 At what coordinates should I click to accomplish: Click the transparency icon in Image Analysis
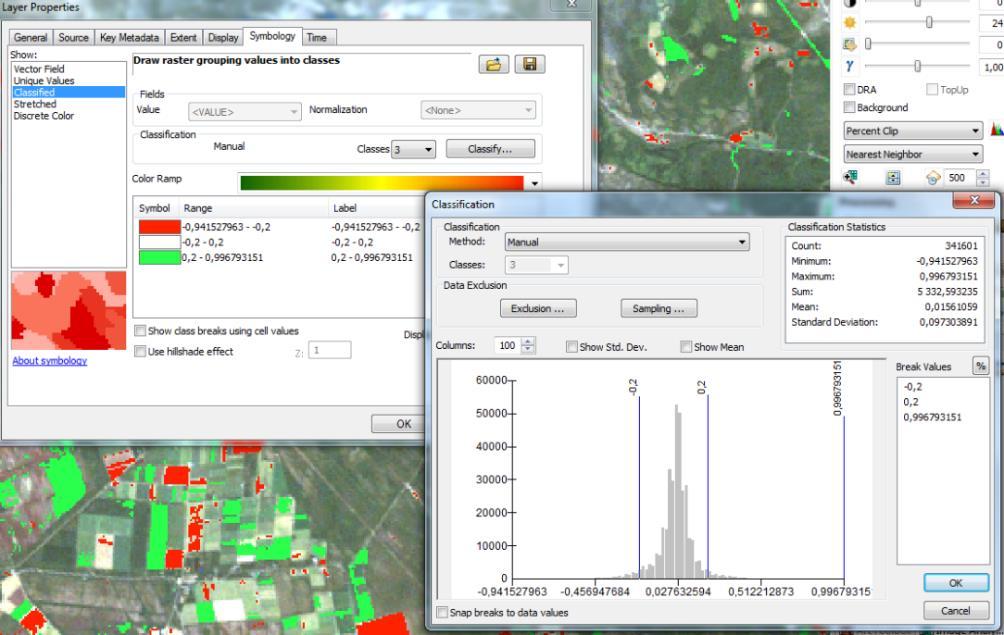pos(850,44)
